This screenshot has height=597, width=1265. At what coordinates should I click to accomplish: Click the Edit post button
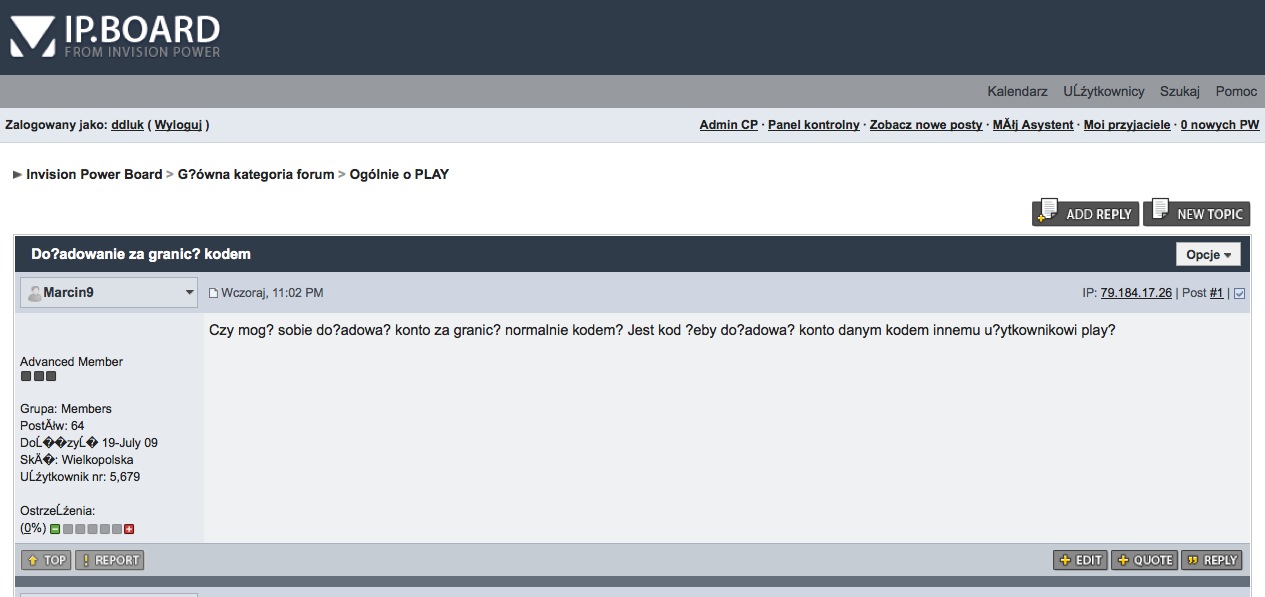[1080, 560]
